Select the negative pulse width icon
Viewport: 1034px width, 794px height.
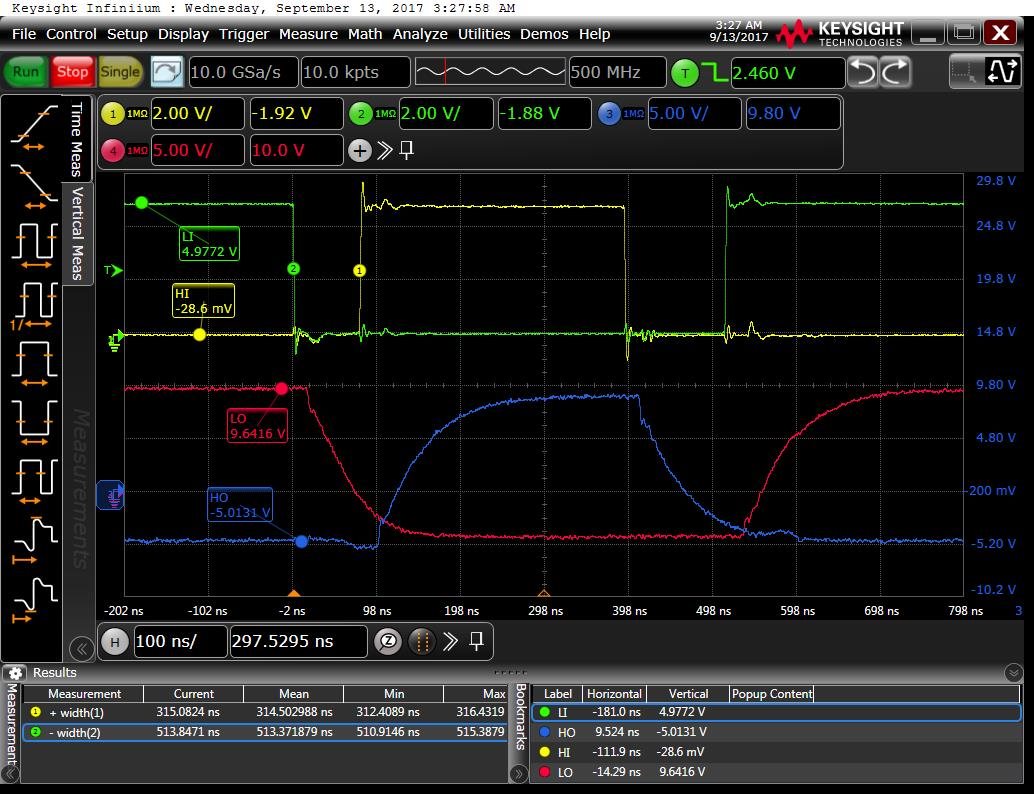tap(34, 423)
